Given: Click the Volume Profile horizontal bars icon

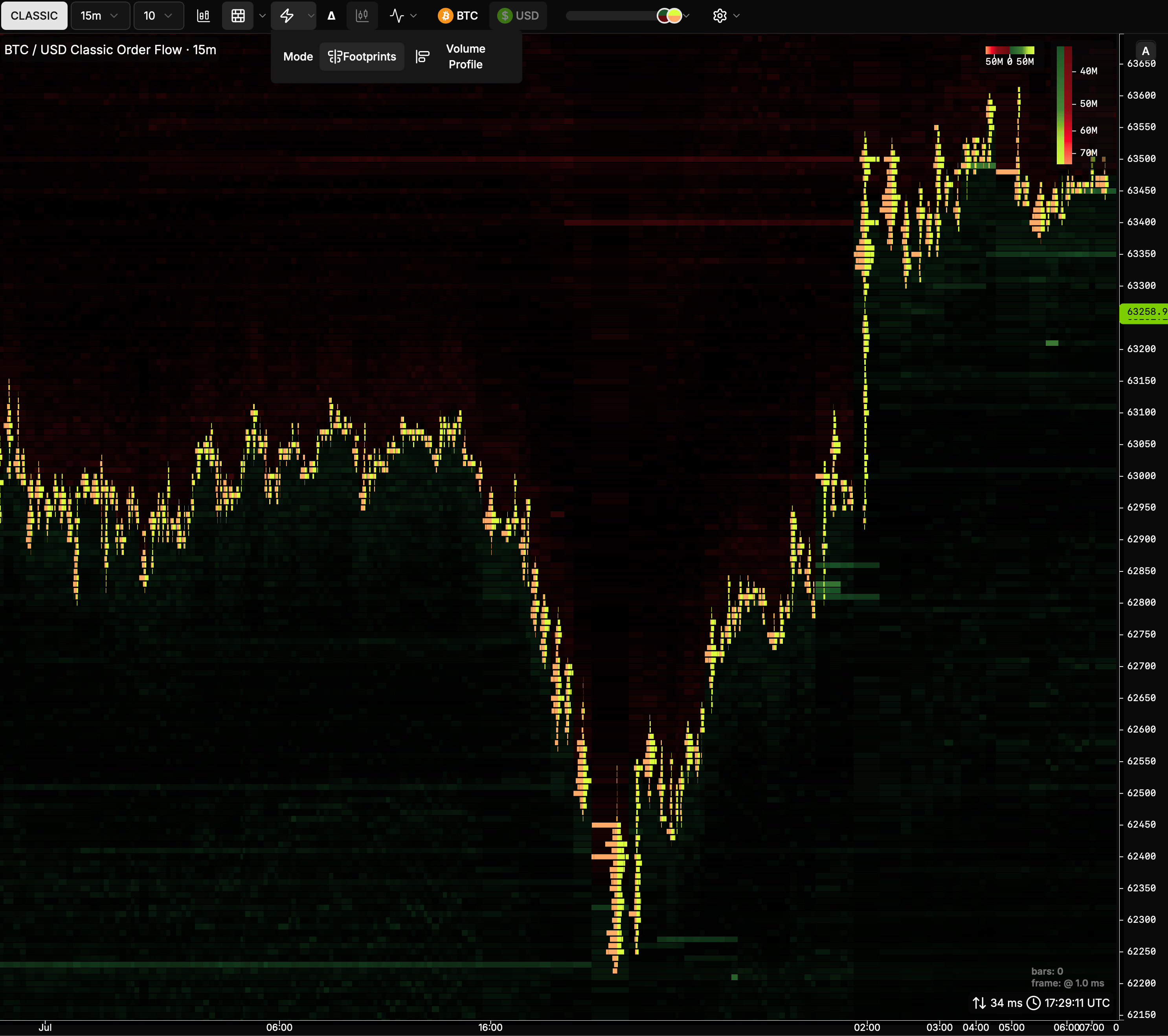Looking at the screenshot, I should coord(422,57).
